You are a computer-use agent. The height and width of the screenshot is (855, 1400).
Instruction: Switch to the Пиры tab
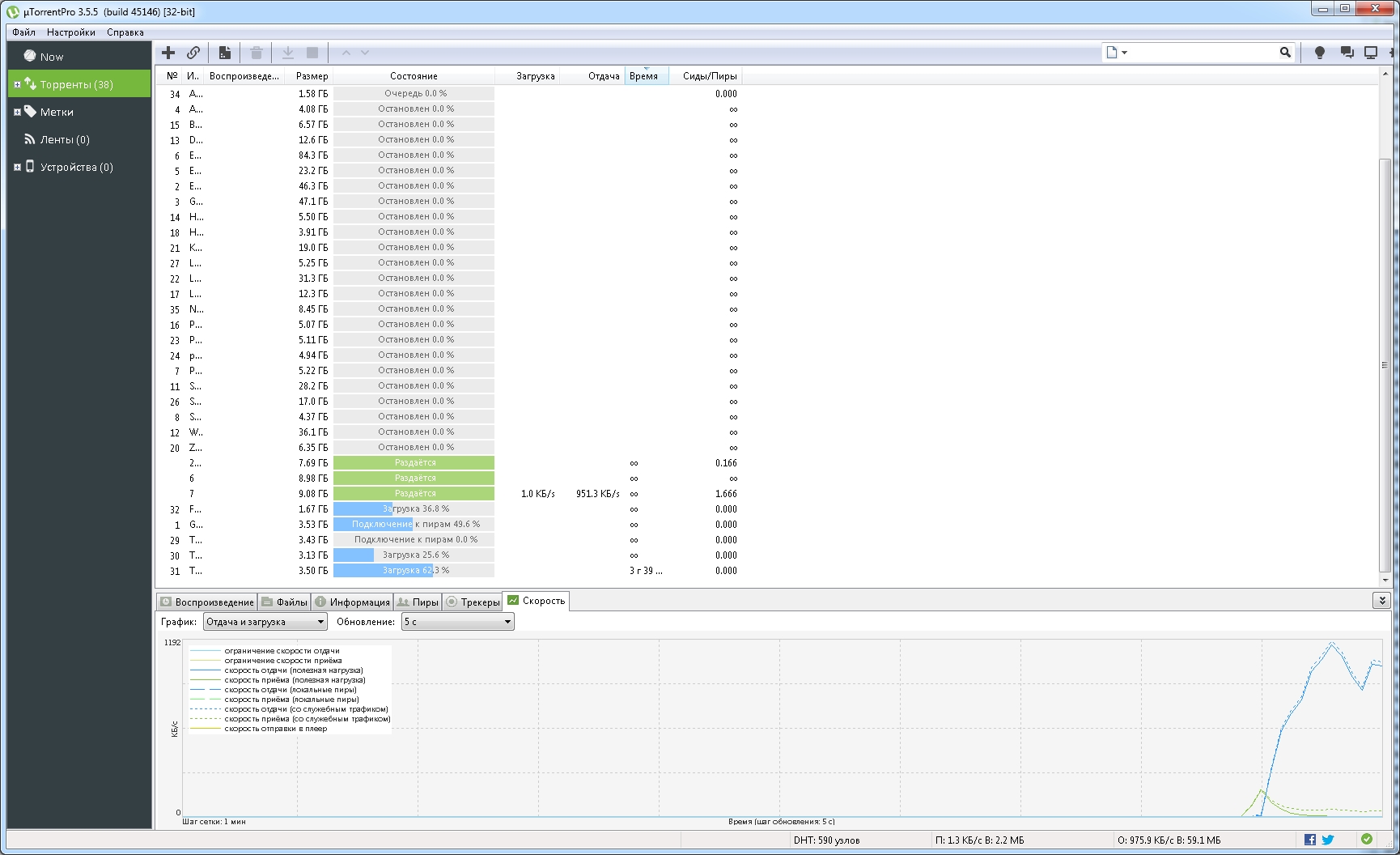pos(418,602)
